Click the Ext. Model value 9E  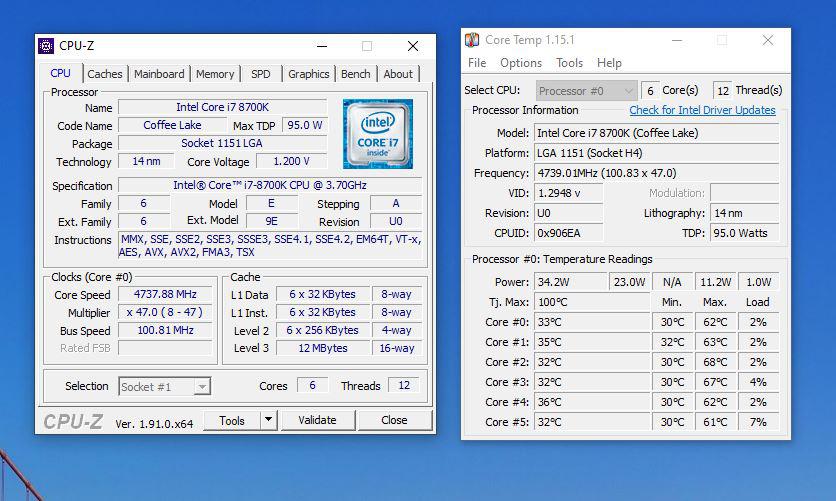click(271, 221)
